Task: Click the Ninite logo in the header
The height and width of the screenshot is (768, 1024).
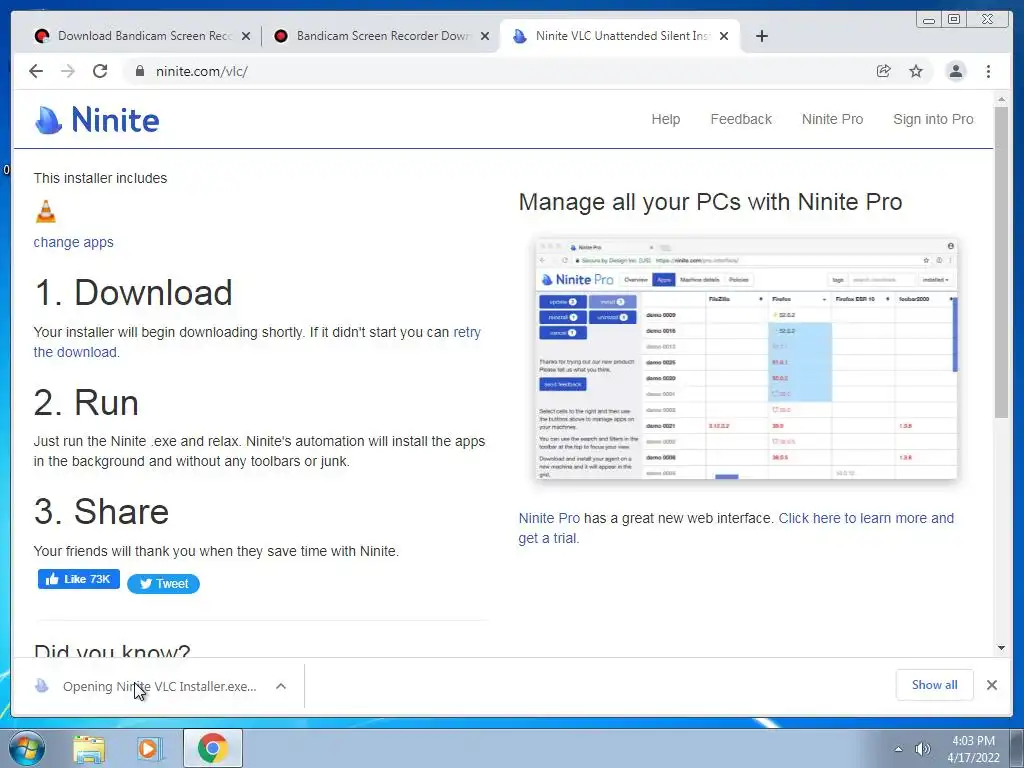Action: (97, 120)
